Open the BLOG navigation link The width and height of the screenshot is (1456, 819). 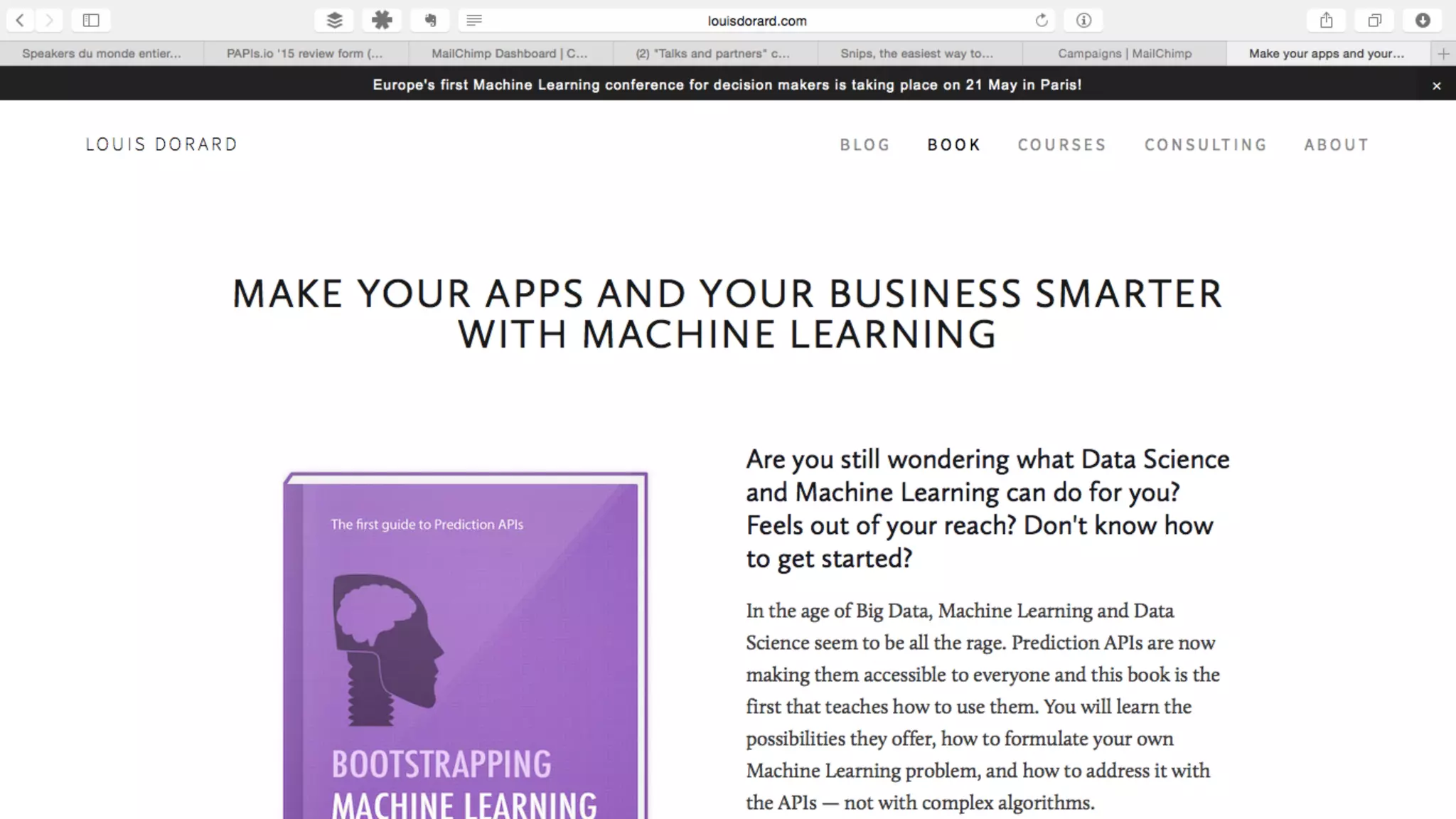(x=864, y=145)
